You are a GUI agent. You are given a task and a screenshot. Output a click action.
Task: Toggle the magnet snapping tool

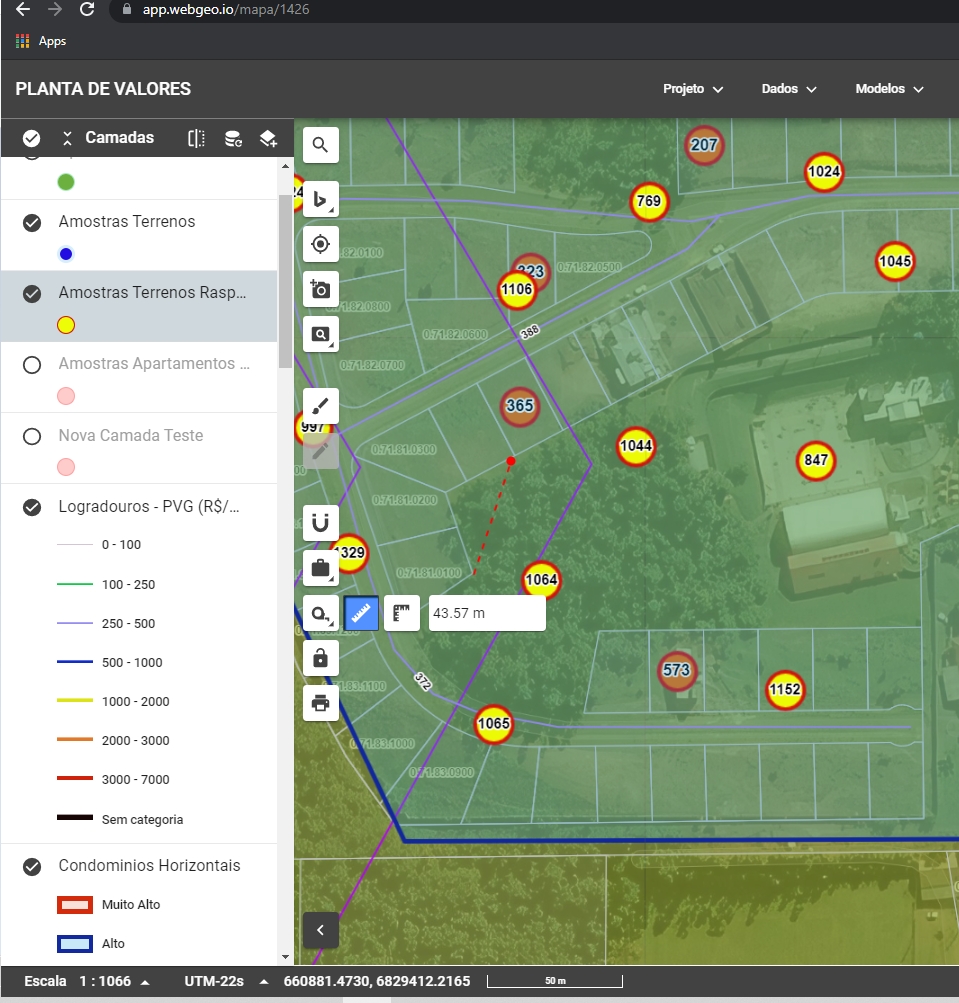click(320, 523)
